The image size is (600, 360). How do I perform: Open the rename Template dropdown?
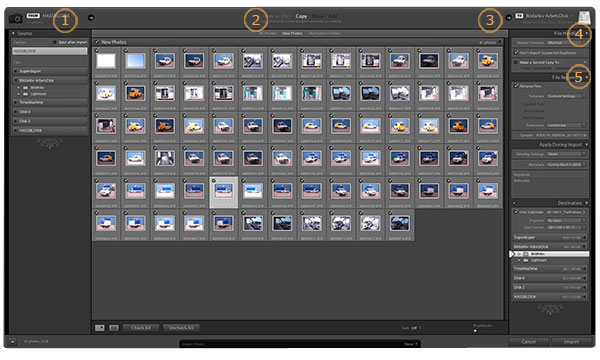point(566,96)
